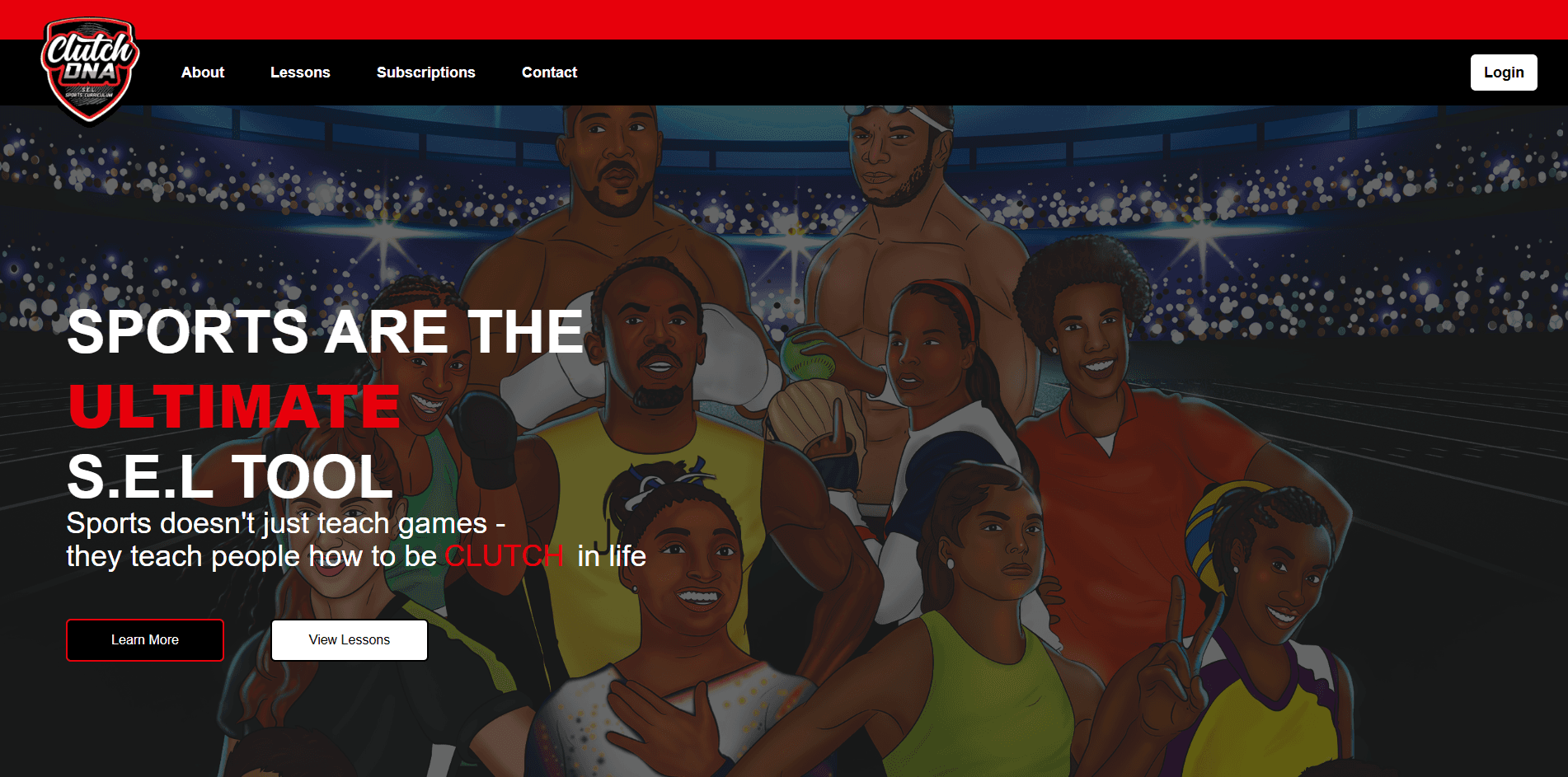Screen dimensions: 1568x777
Task: Open the About page
Action: [x=203, y=73]
